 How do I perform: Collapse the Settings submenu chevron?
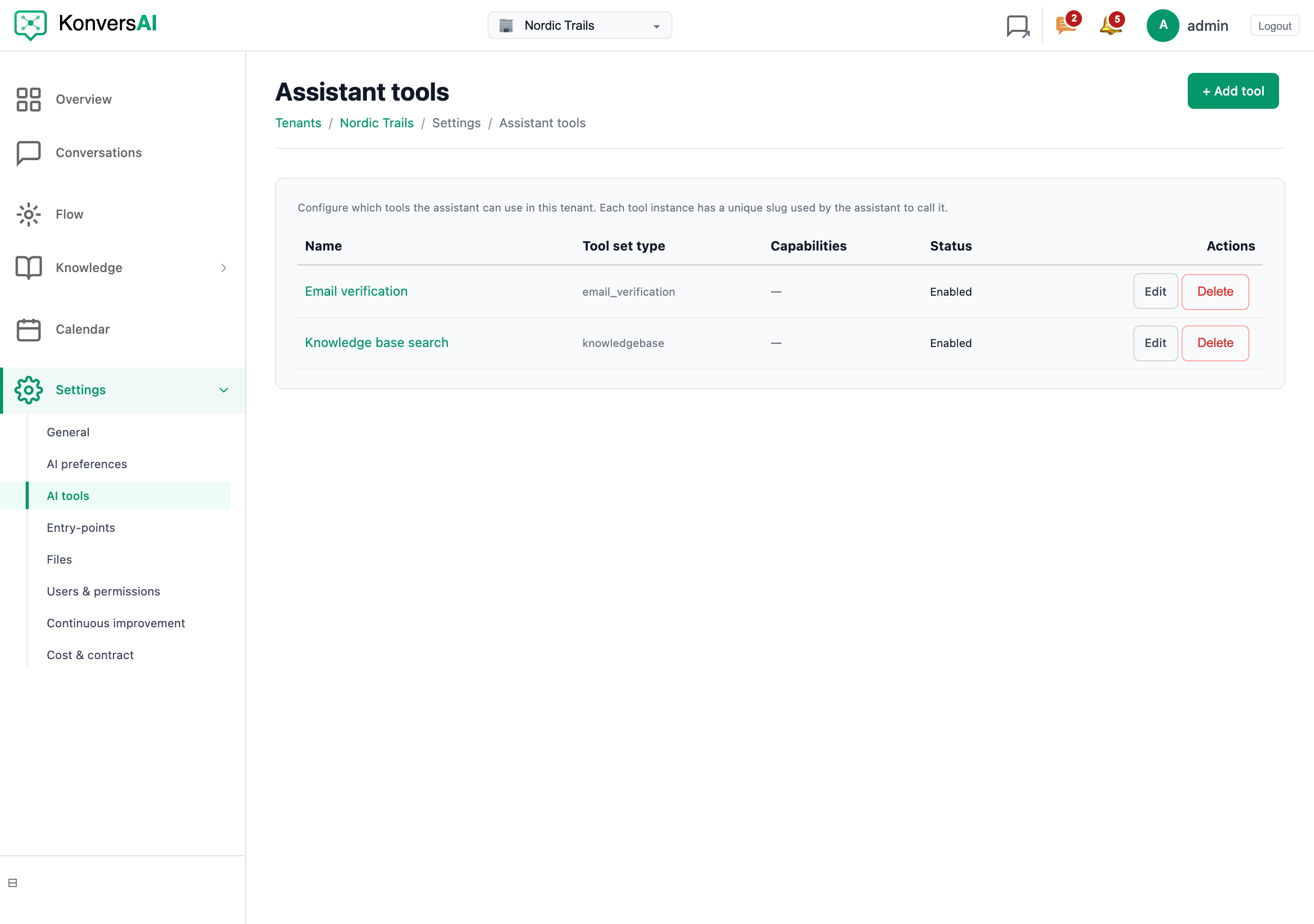click(223, 390)
